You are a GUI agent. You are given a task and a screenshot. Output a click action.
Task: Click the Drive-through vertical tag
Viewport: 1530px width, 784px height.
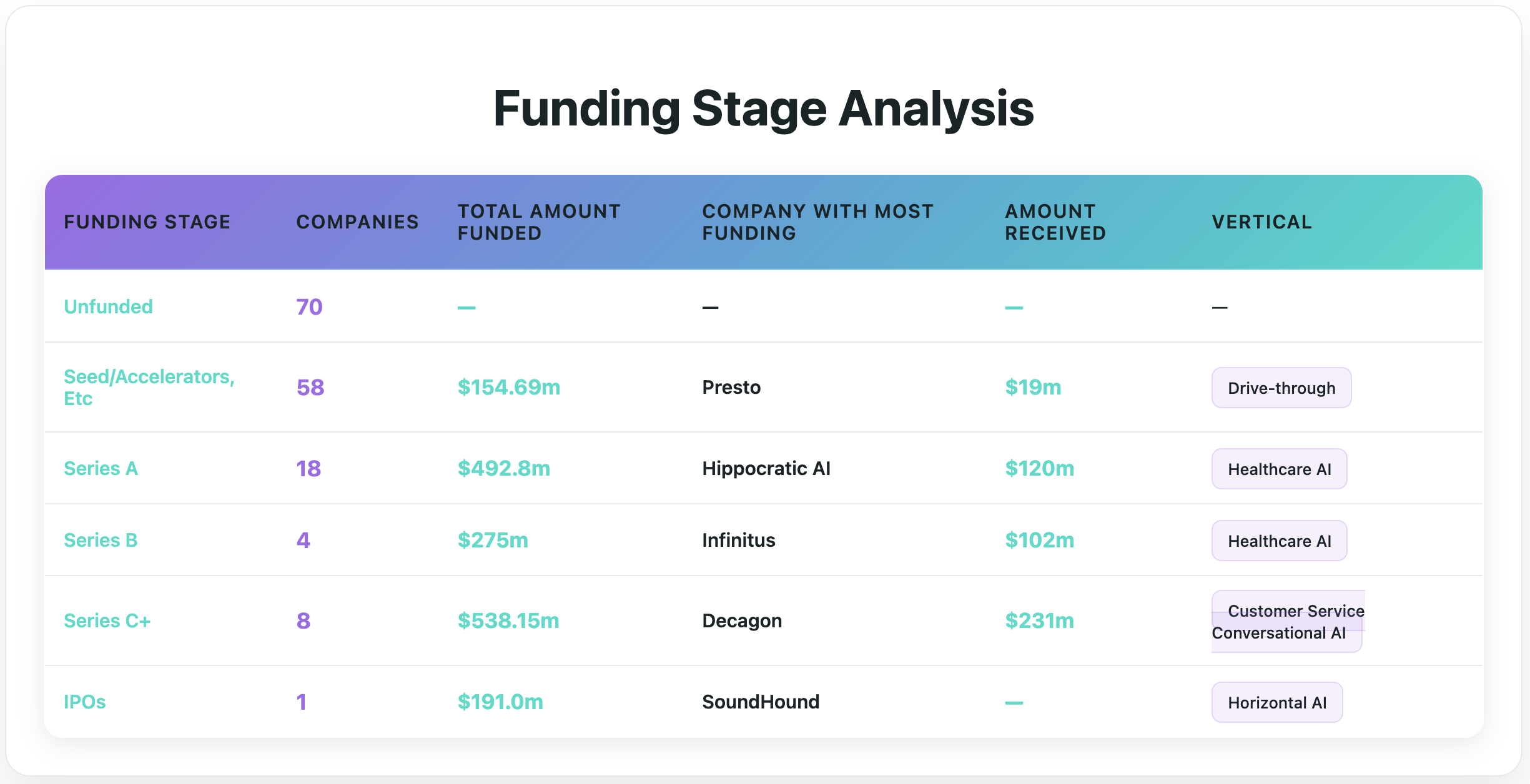coord(1281,388)
